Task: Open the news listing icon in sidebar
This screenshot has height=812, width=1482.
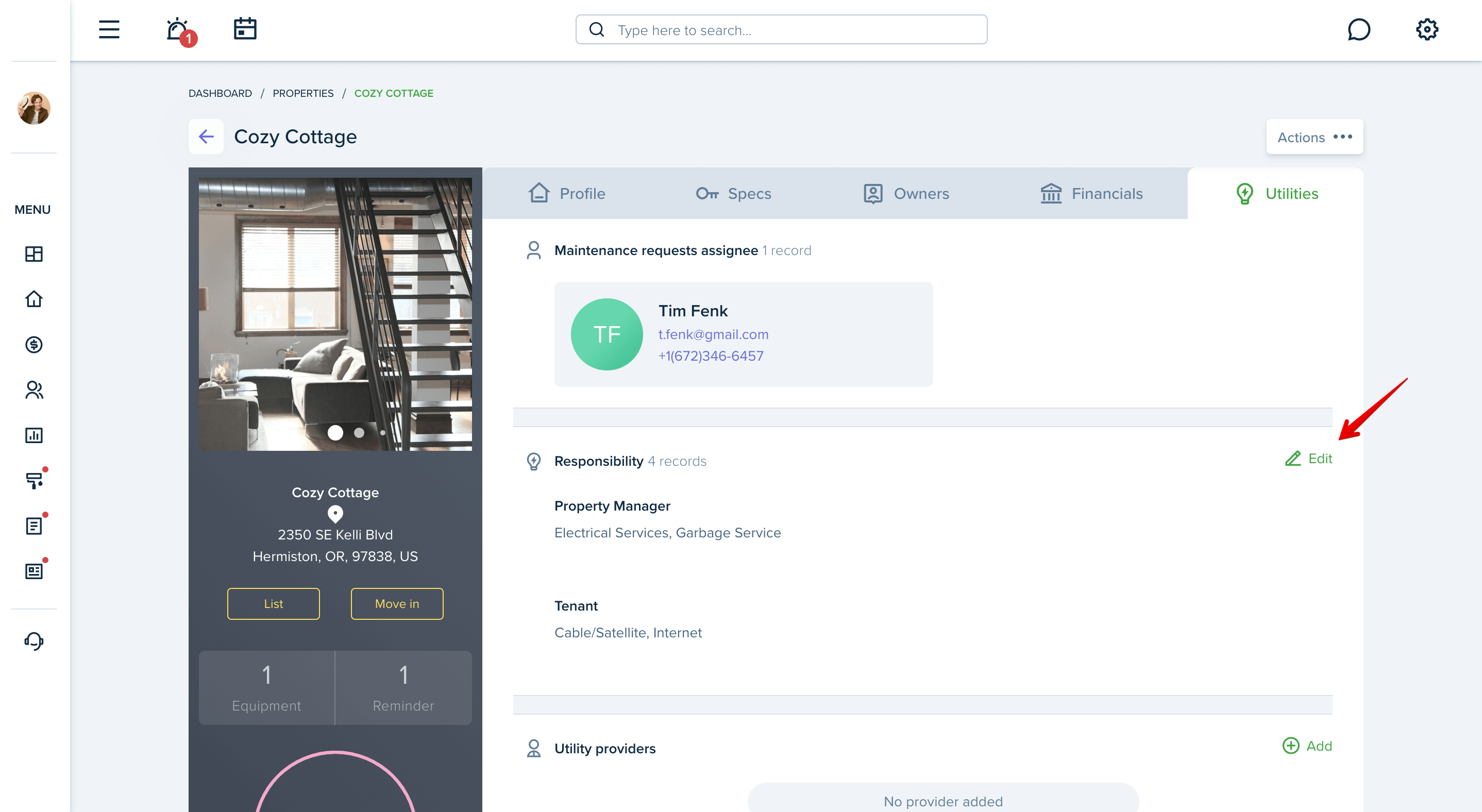Action: coord(34,571)
